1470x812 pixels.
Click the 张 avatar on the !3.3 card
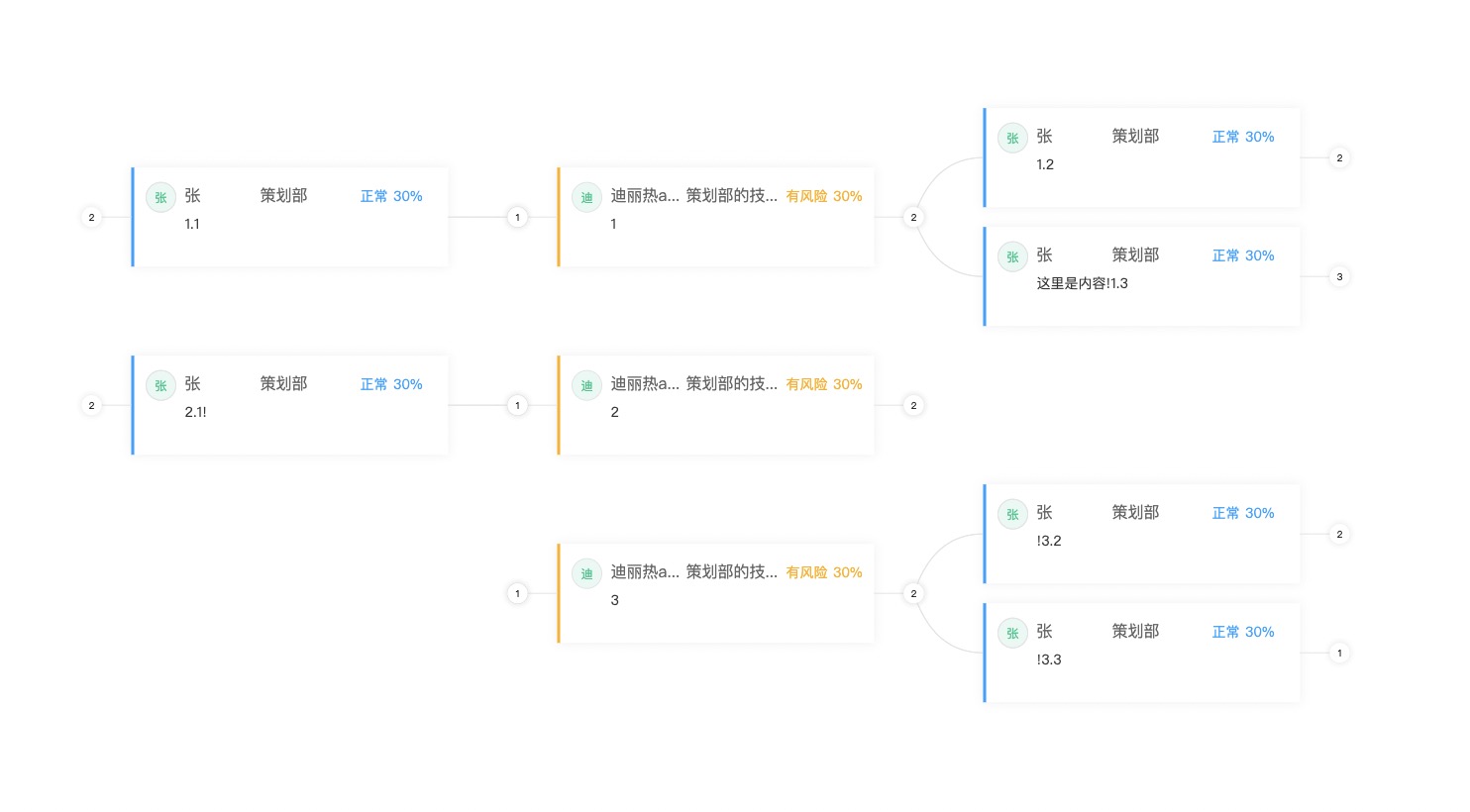[1012, 633]
